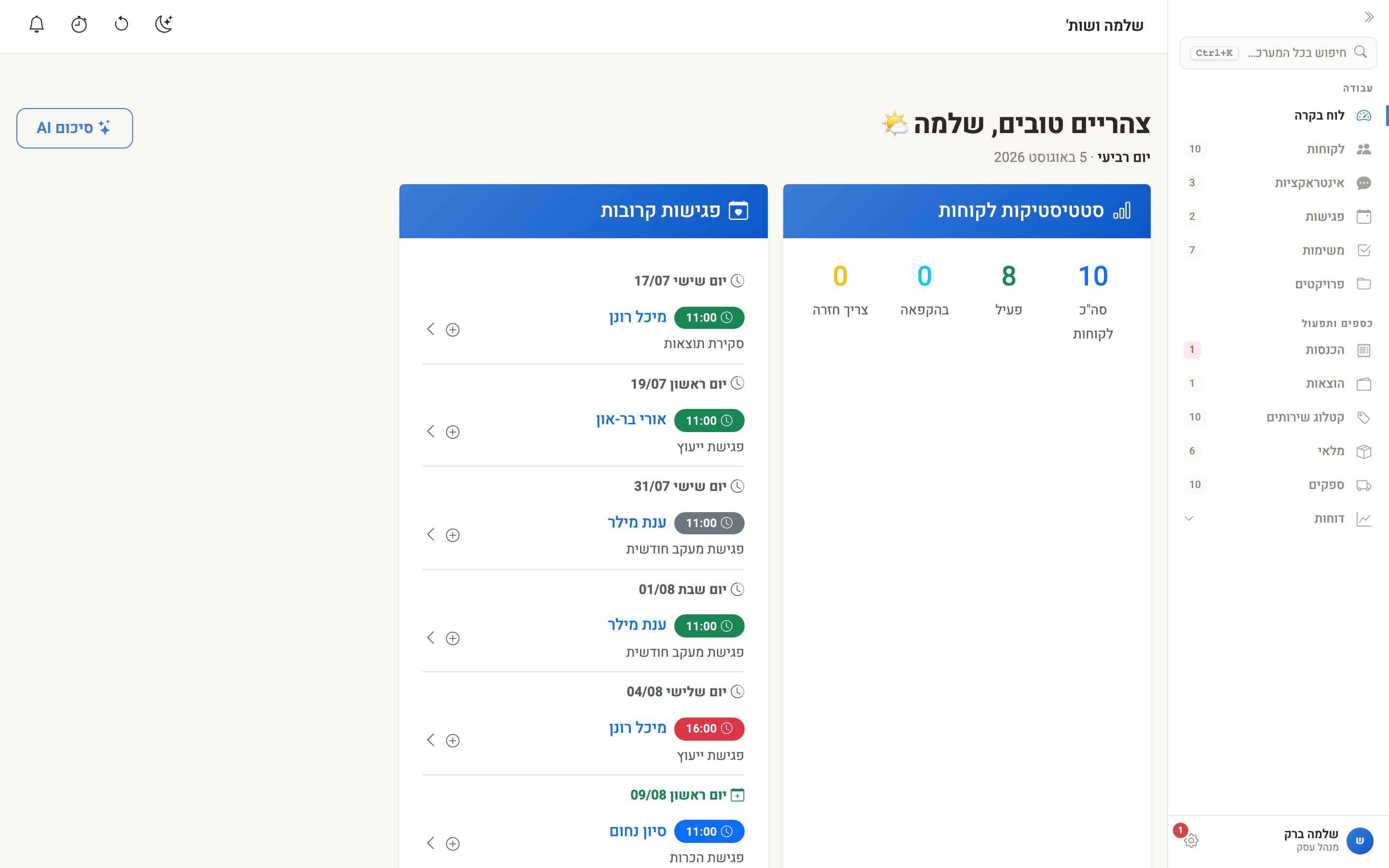Open client link סיון נחום

(638, 831)
